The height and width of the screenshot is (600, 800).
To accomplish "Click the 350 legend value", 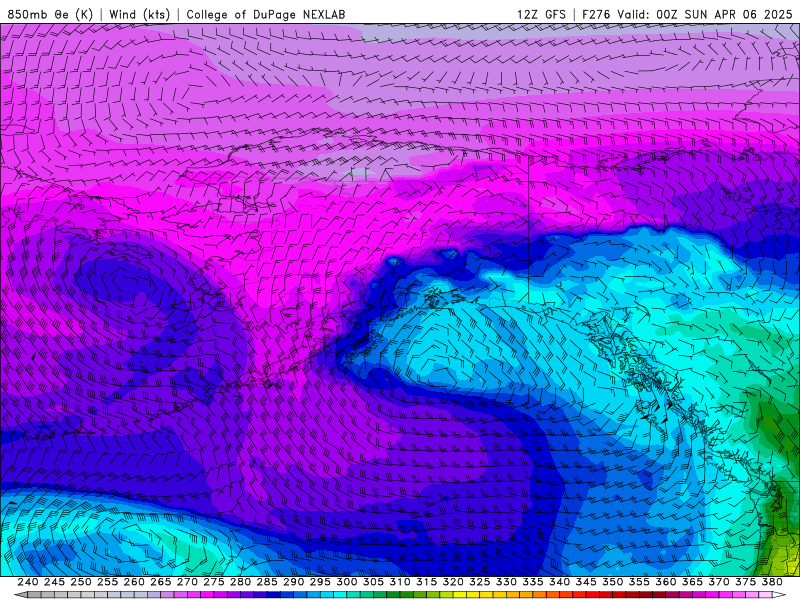I will (612, 582).
